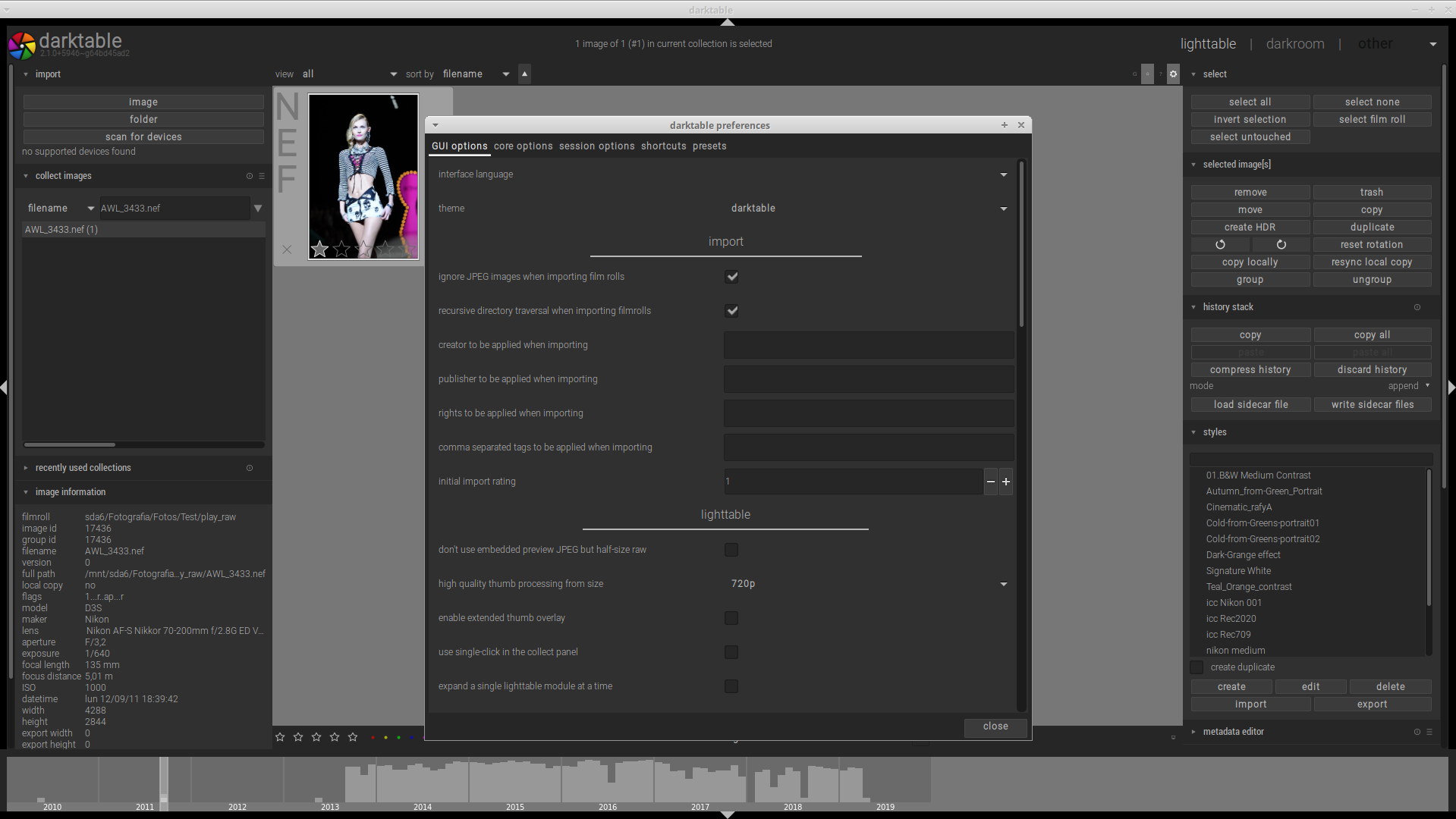Viewport: 1456px width, 819px height.
Task: Hide top panel using top arrow
Action: click(728, 22)
